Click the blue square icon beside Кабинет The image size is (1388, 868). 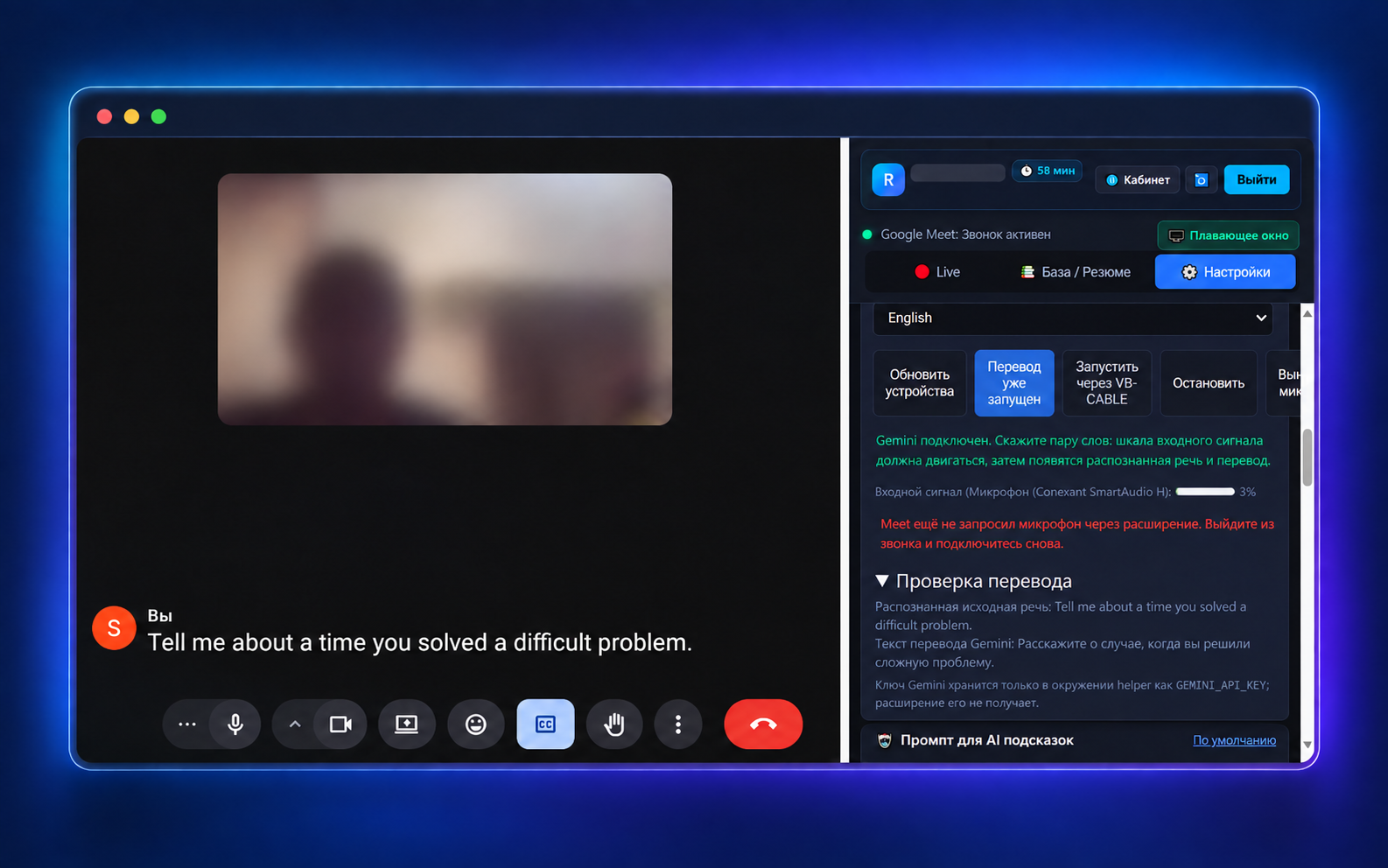click(1202, 179)
